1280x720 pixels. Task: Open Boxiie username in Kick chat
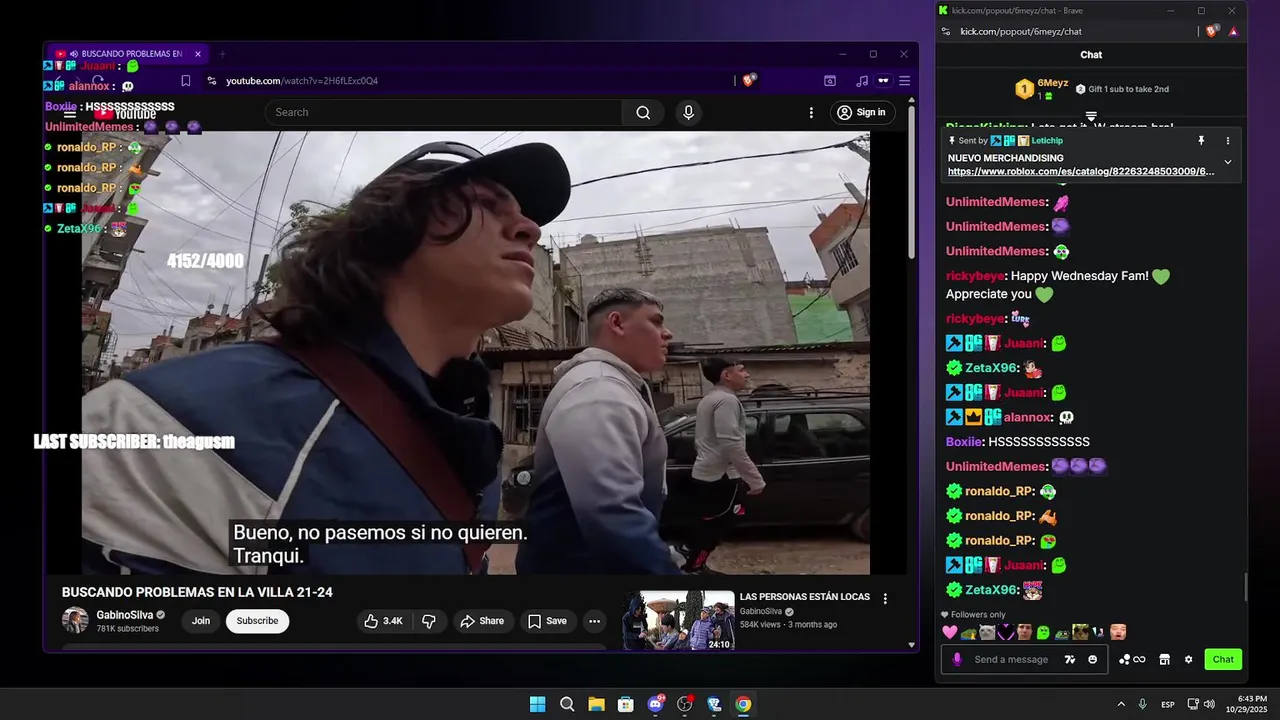point(965,441)
